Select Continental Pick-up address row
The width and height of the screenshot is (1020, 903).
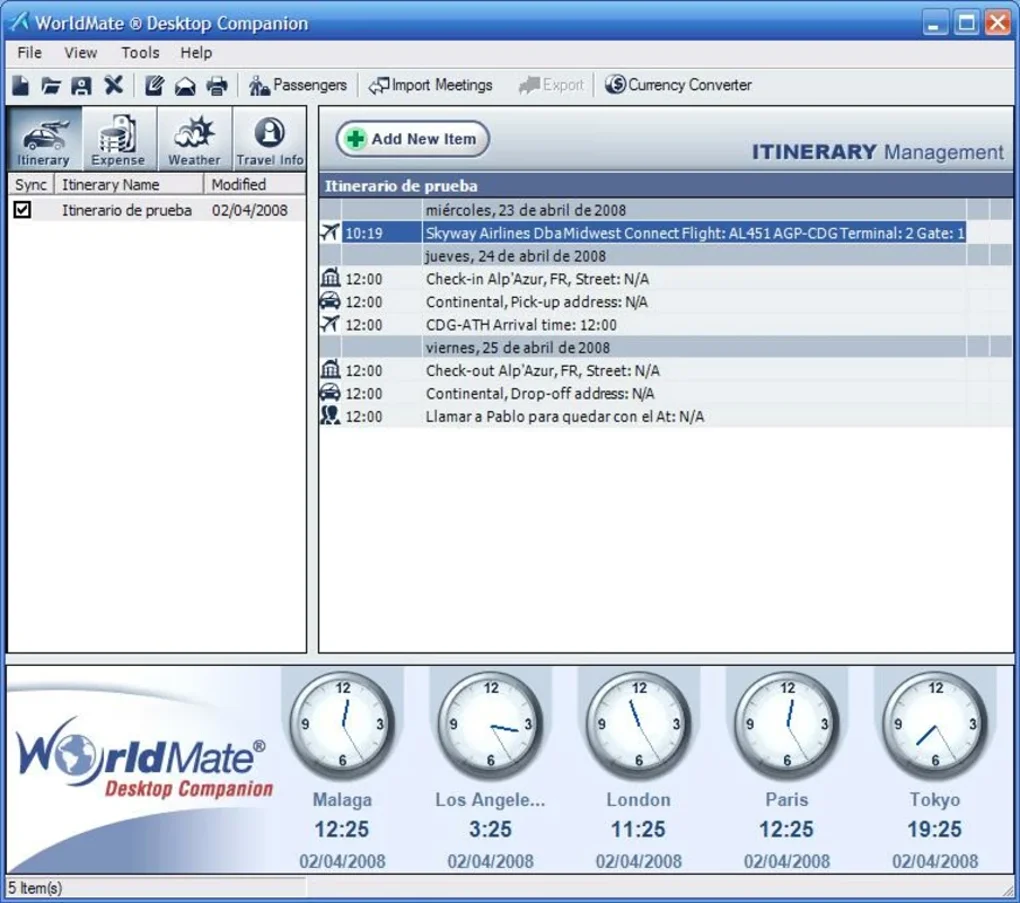[665, 302]
